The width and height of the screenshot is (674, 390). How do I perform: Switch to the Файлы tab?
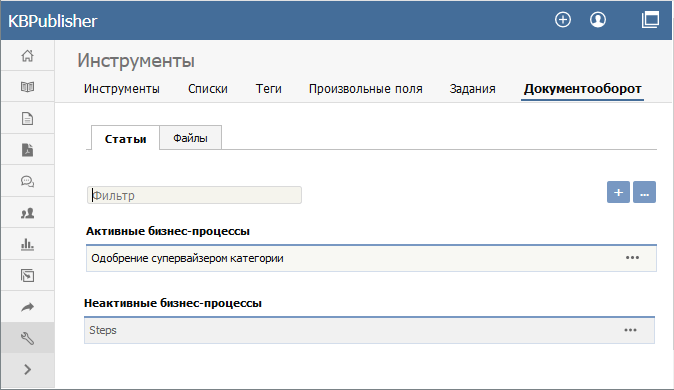coord(190,138)
